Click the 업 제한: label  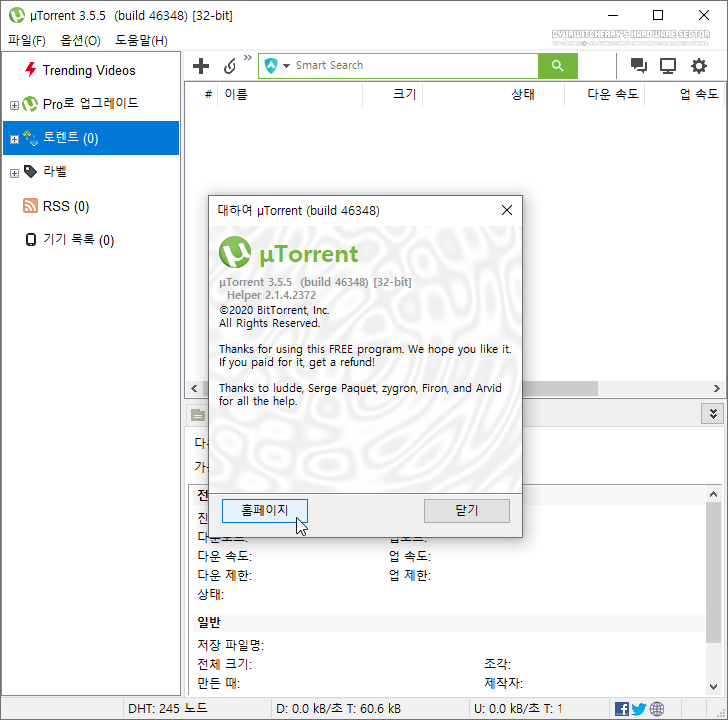410,576
